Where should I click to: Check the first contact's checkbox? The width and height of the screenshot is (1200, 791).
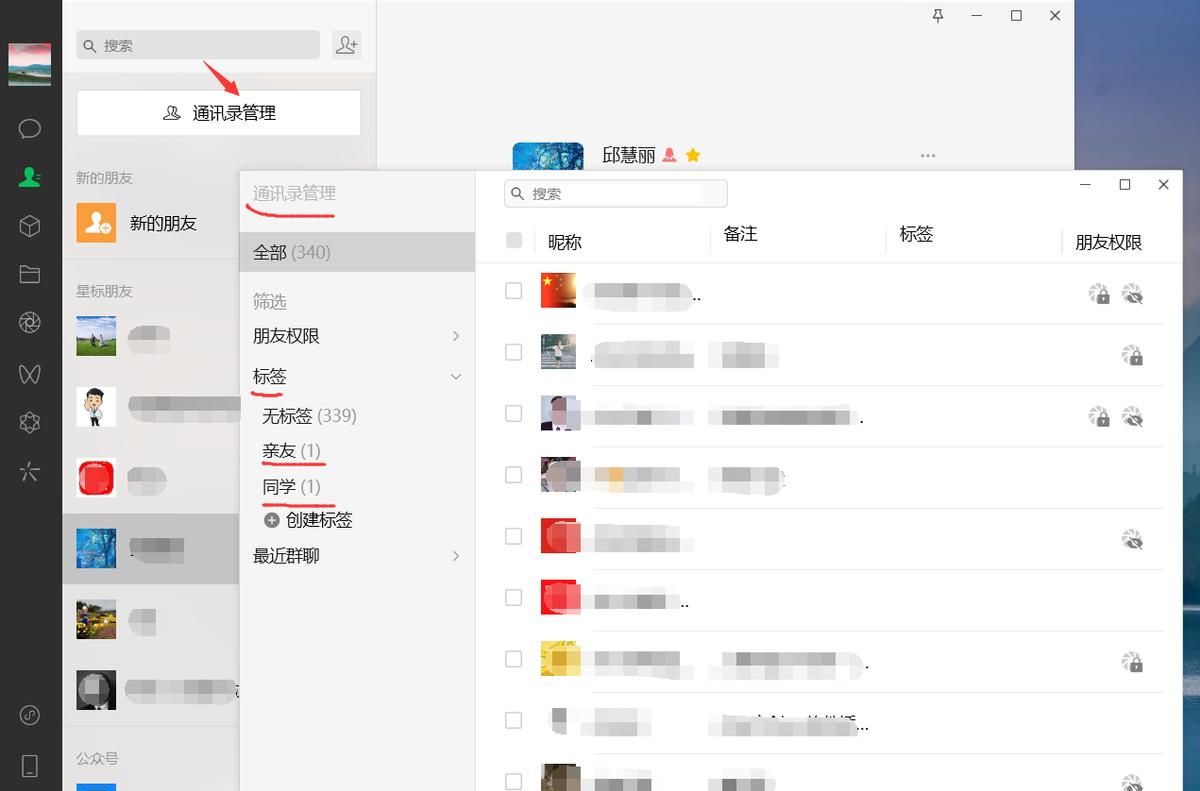click(x=513, y=290)
